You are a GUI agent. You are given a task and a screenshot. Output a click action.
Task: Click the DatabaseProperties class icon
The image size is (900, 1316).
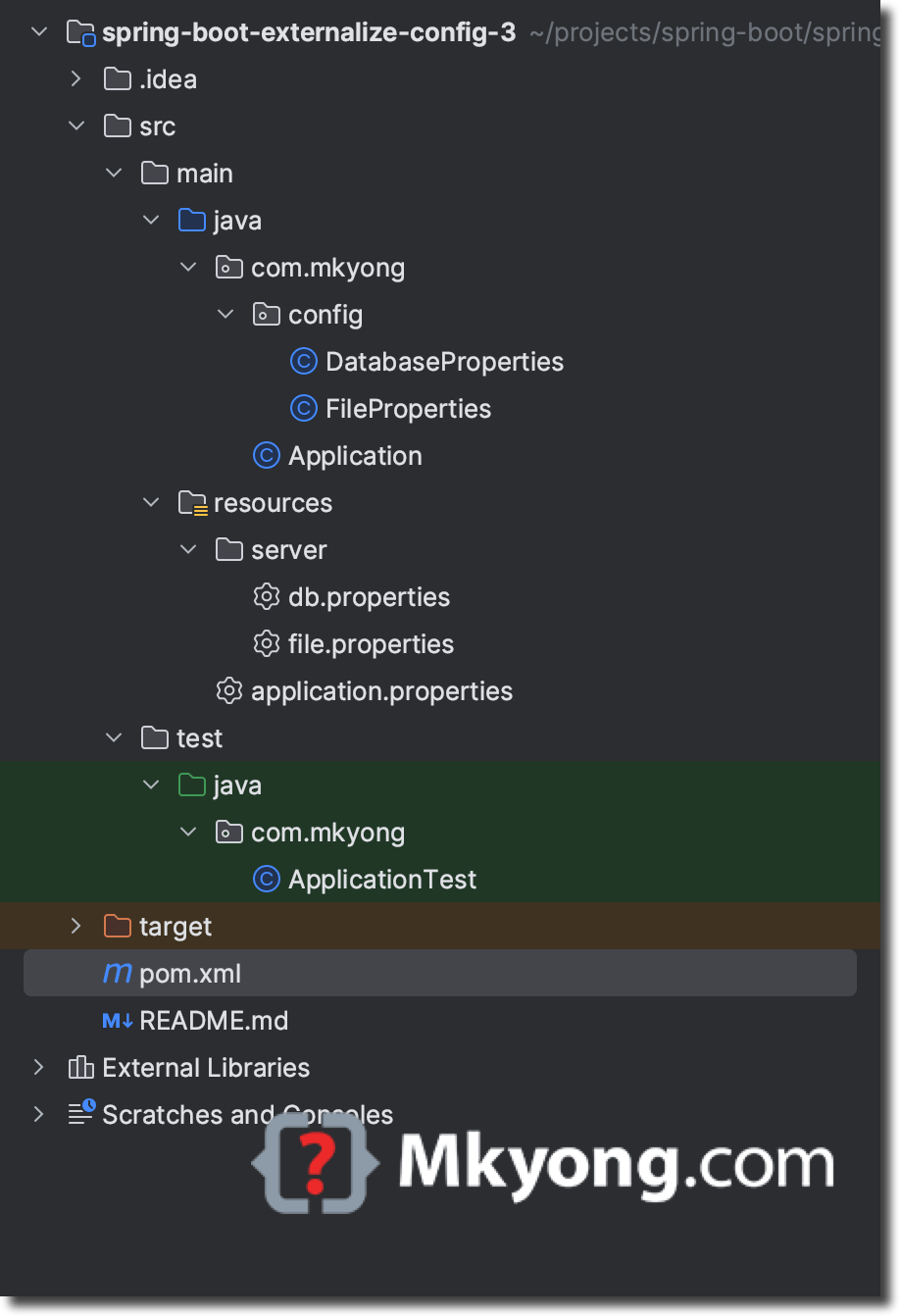303,361
